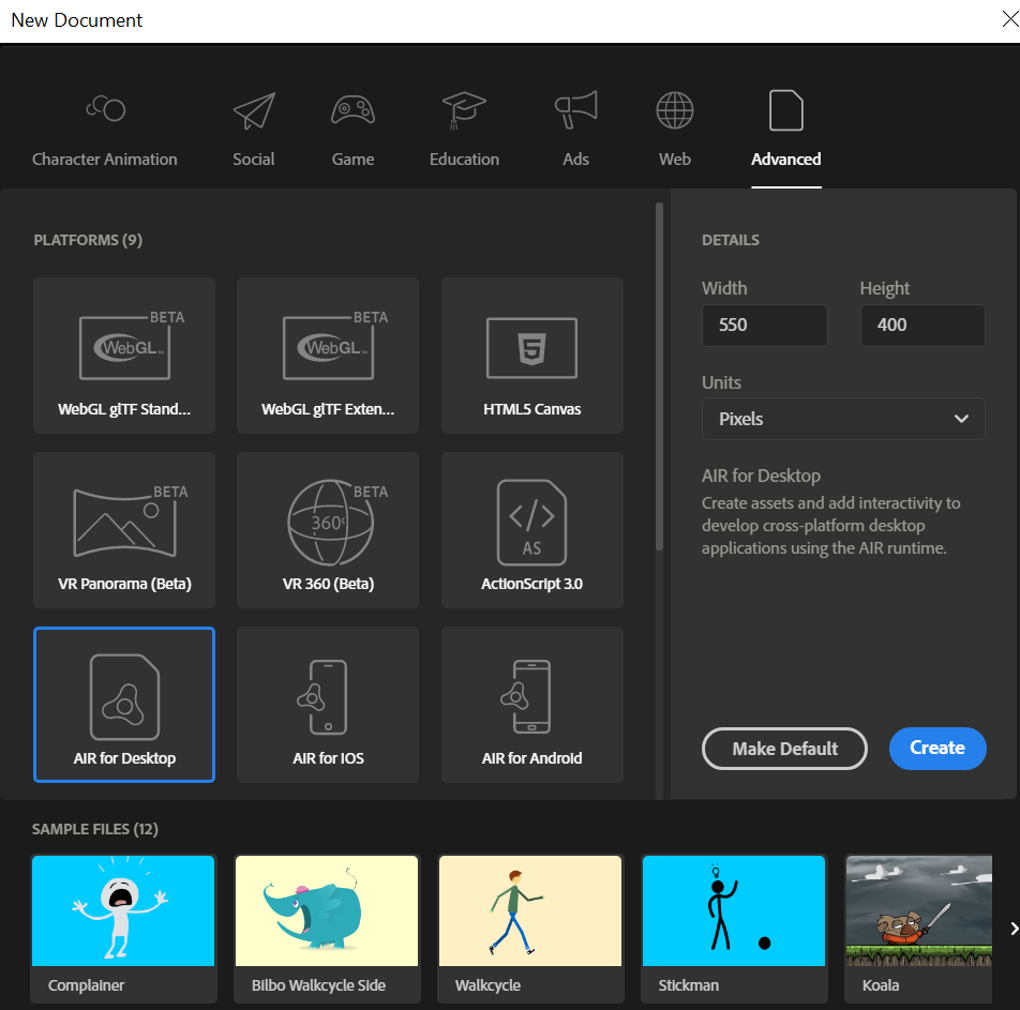This screenshot has height=1010, width=1020.
Task: Choose the AIR for iOS platform
Action: tap(328, 704)
